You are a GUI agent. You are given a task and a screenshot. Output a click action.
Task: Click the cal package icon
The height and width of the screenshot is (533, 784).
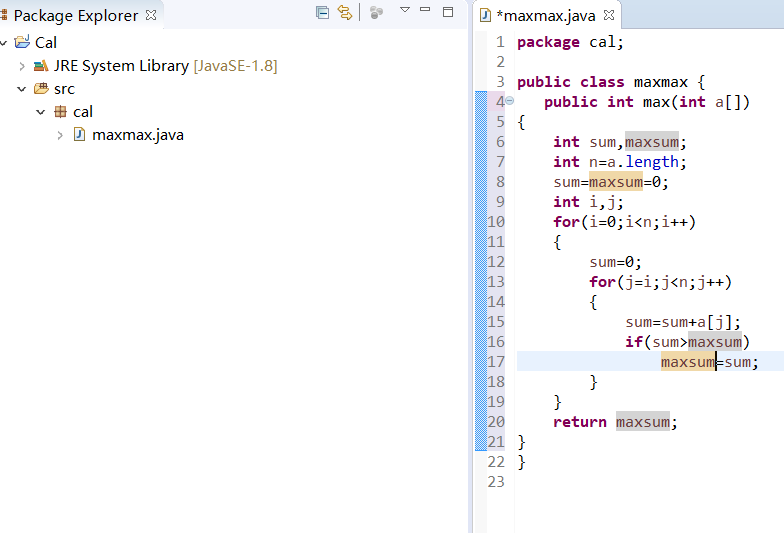tap(60, 112)
